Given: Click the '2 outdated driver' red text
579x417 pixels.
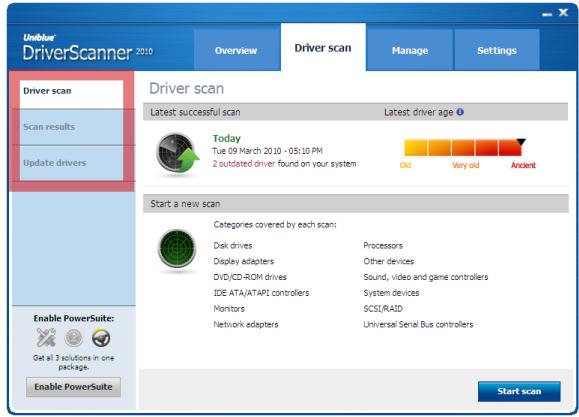Looking at the screenshot, I should click(244, 164).
